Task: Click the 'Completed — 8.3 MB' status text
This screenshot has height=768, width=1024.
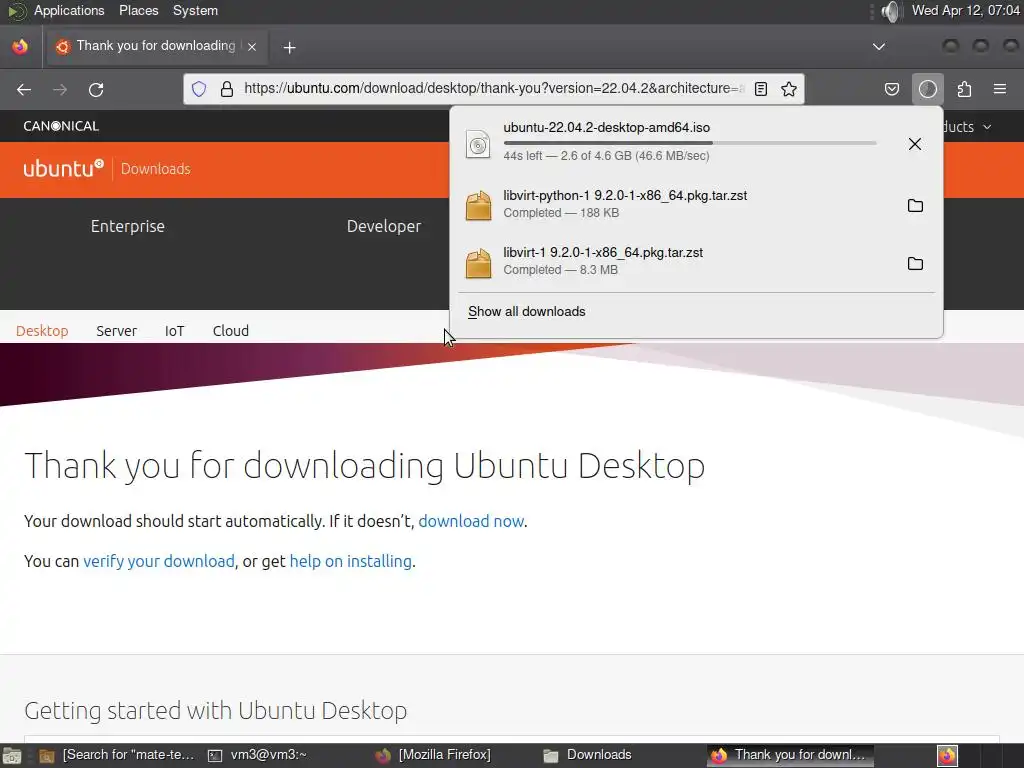Action: coord(560,270)
